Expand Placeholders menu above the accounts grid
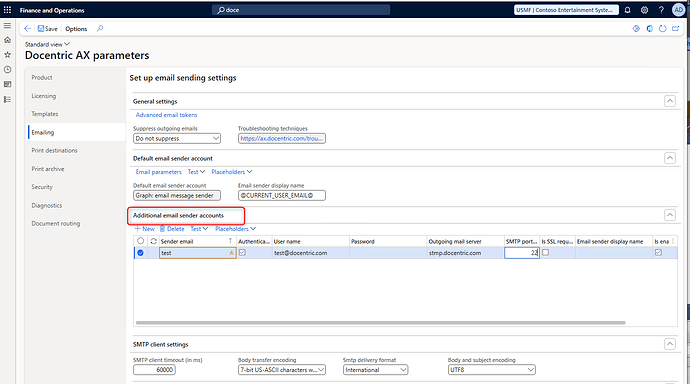This screenshot has height=384, width=690. pyautogui.click(x=235, y=229)
